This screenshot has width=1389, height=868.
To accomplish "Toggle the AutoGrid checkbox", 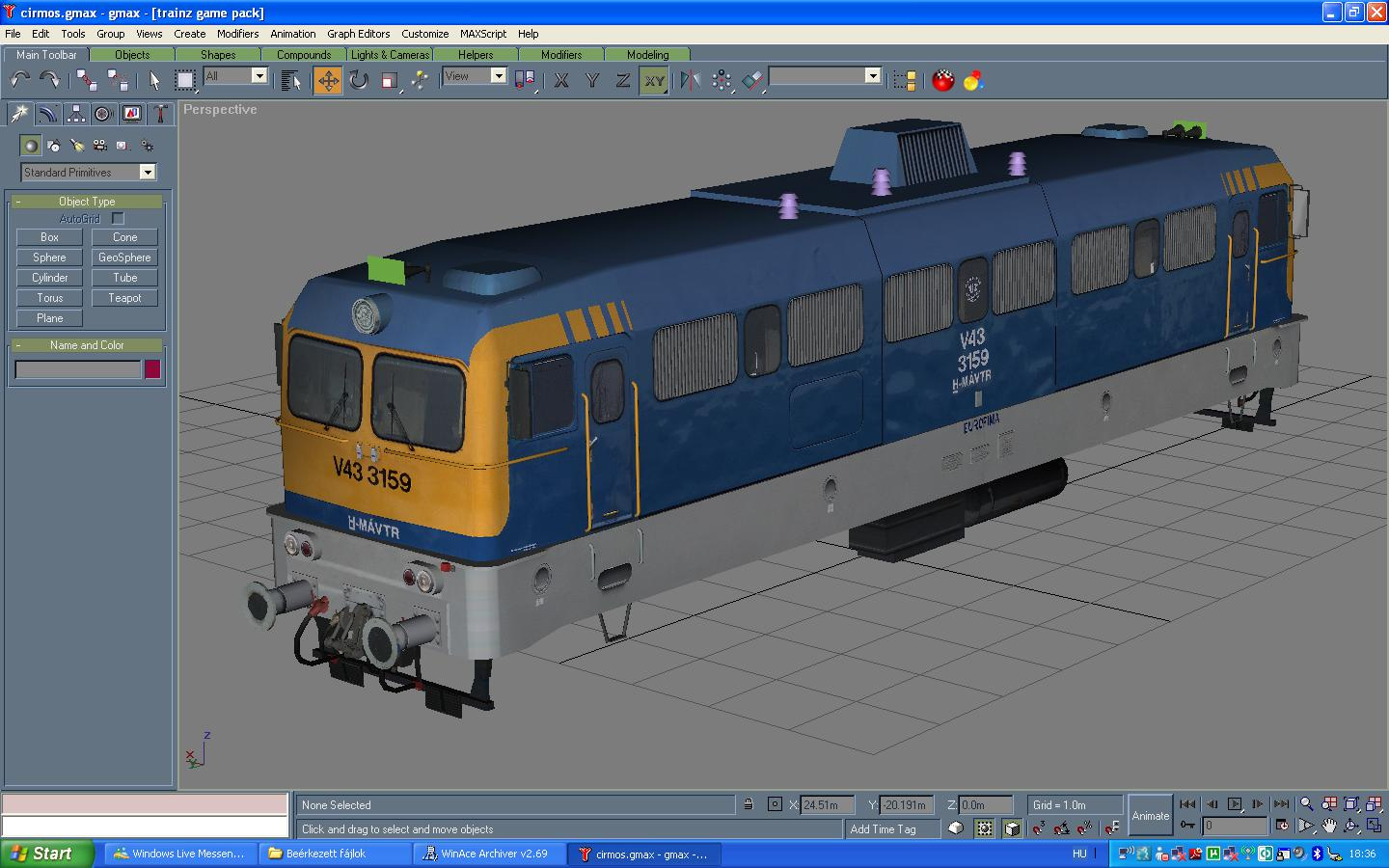I will [118, 219].
